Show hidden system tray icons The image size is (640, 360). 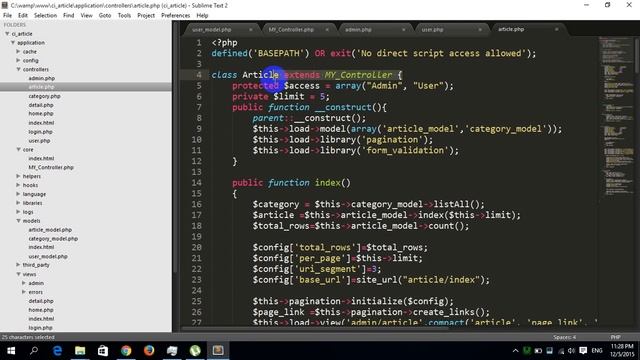pos(516,351)
